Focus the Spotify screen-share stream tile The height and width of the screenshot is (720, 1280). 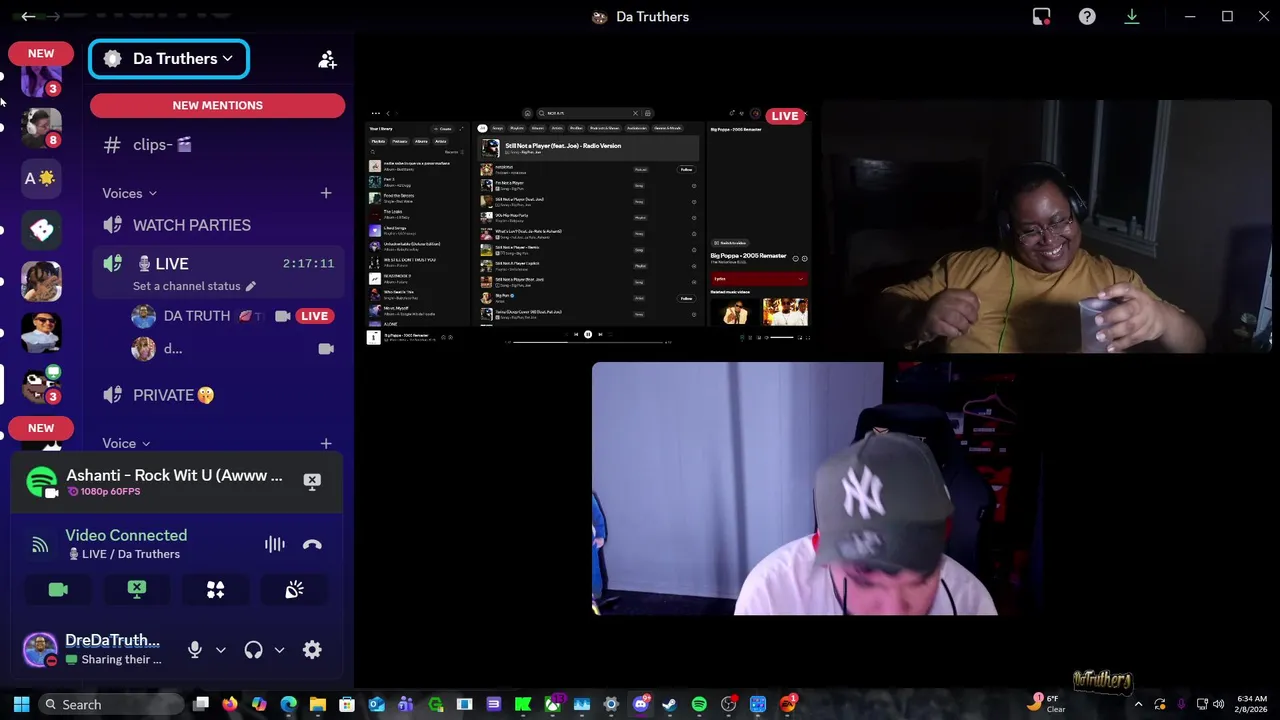[x=589, y=226]
